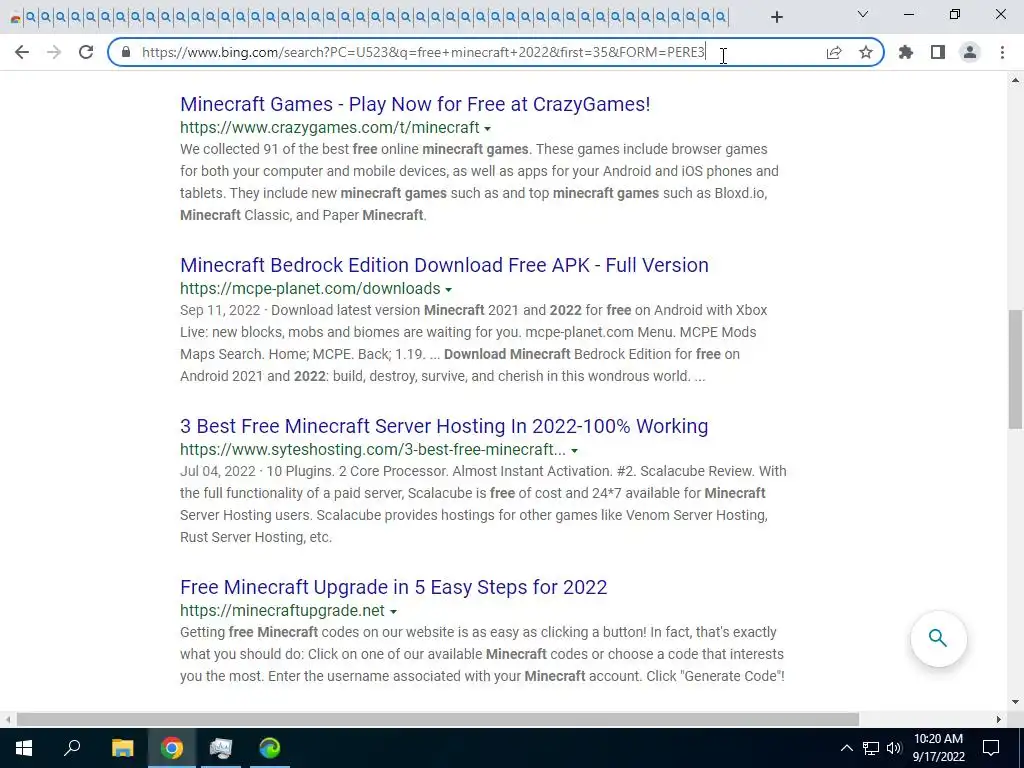The height and width of the screenshot is (768, 1024).
Task: Click the vertical scrollbar thumb
Action: pyautogui.click(x=1015, y=369)
